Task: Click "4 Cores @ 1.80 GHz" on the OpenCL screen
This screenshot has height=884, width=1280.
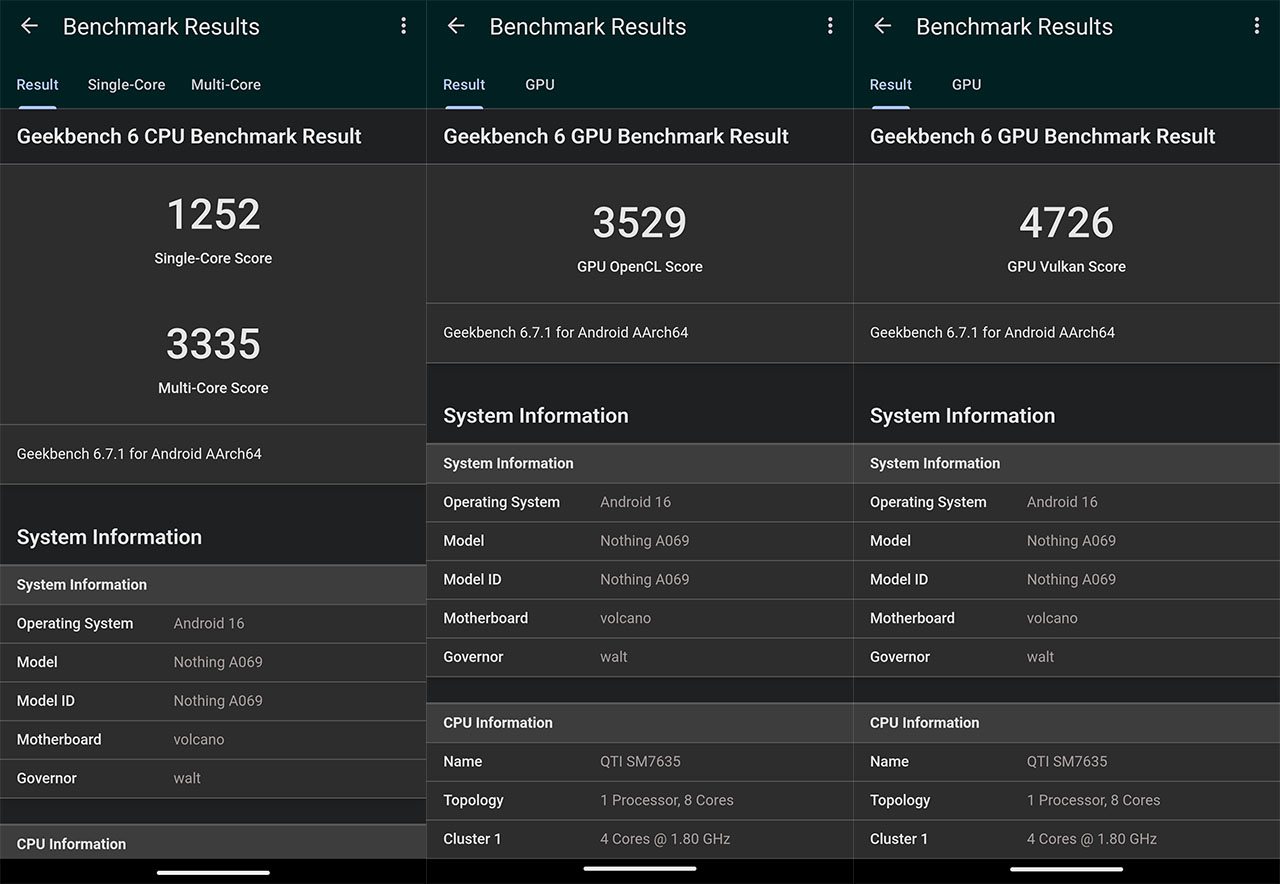Action: 665,840
